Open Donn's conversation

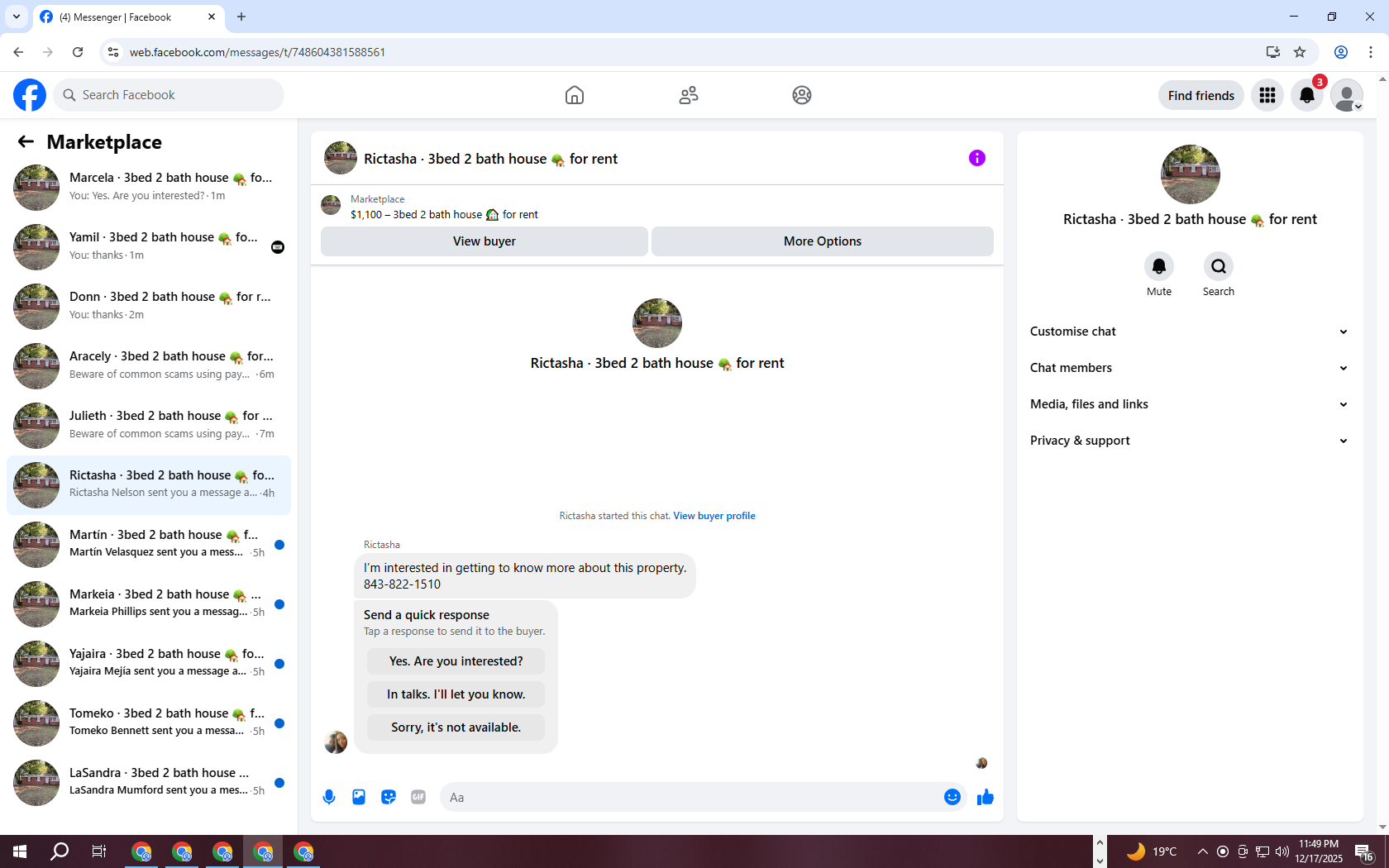pos(149,307)
